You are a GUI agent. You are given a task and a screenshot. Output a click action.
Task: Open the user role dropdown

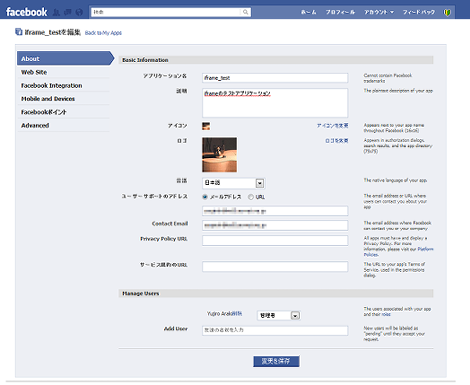pyautogui.click(x=279, y=315)
